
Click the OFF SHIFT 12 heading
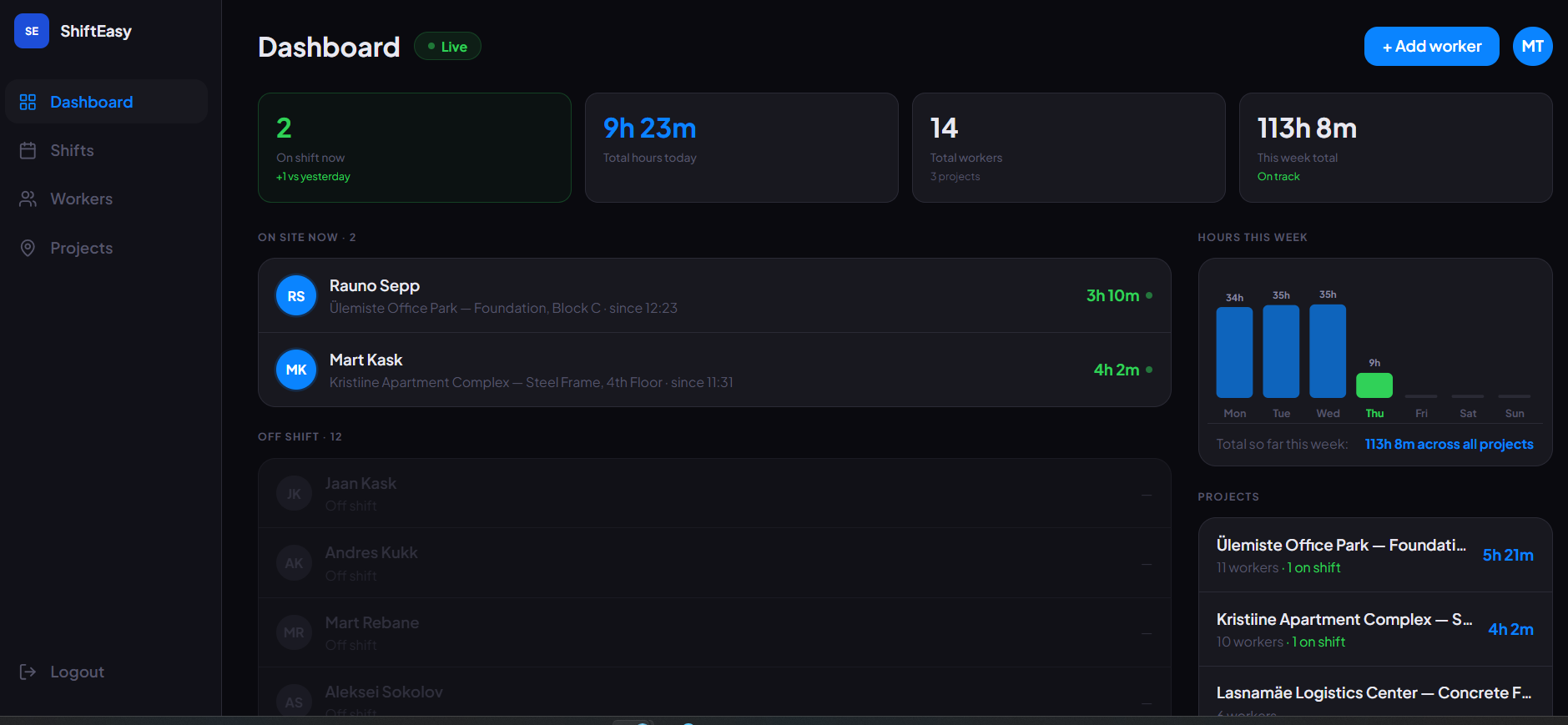[x=300, y=436]
